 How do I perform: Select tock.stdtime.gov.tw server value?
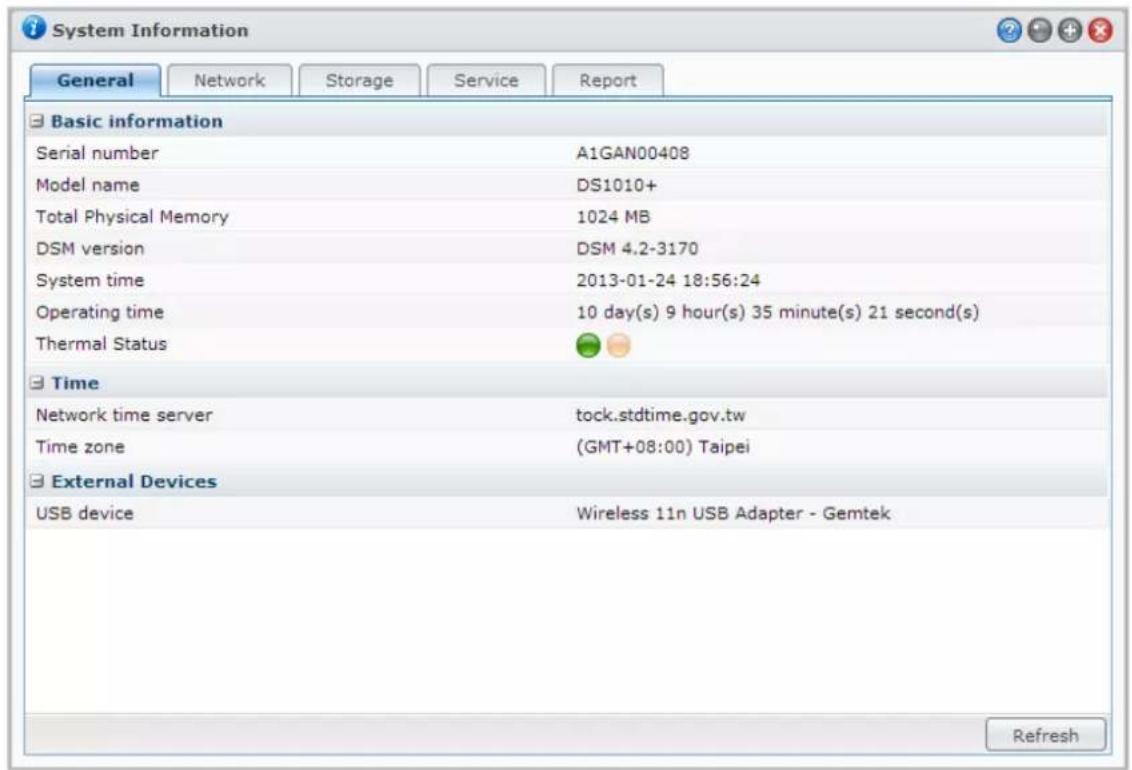tap(661, 415)
